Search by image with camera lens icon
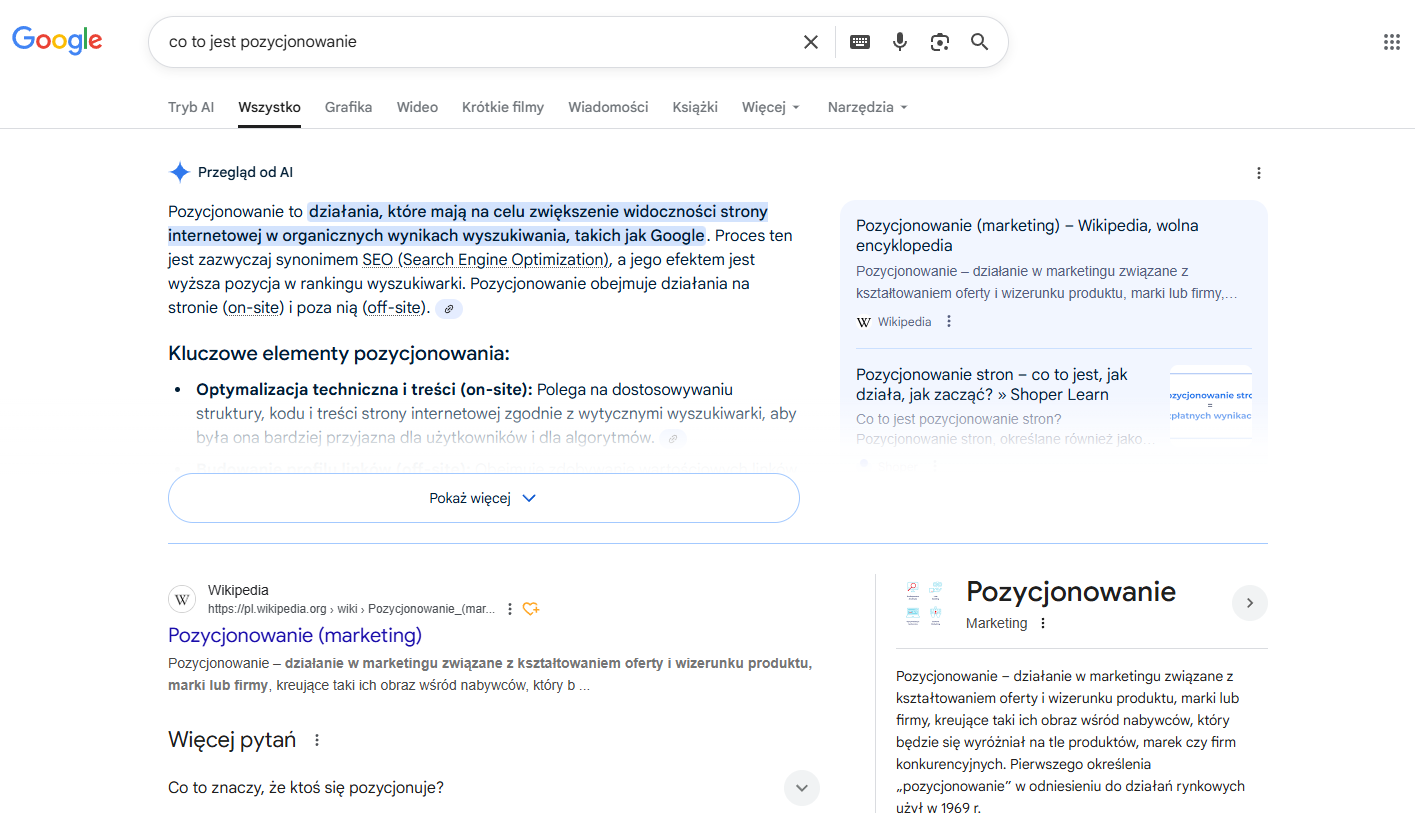 pos(939,42)
